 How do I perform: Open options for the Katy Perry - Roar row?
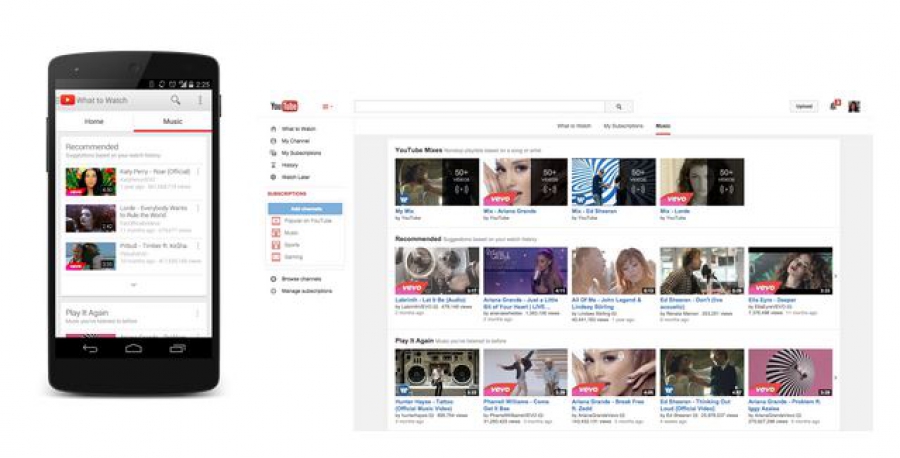click(199, 172)
